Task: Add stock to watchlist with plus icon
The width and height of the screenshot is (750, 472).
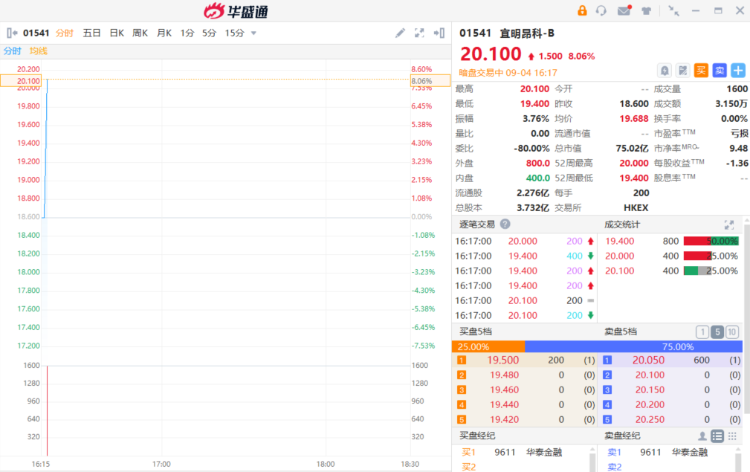Action: [x=738, y=70]
